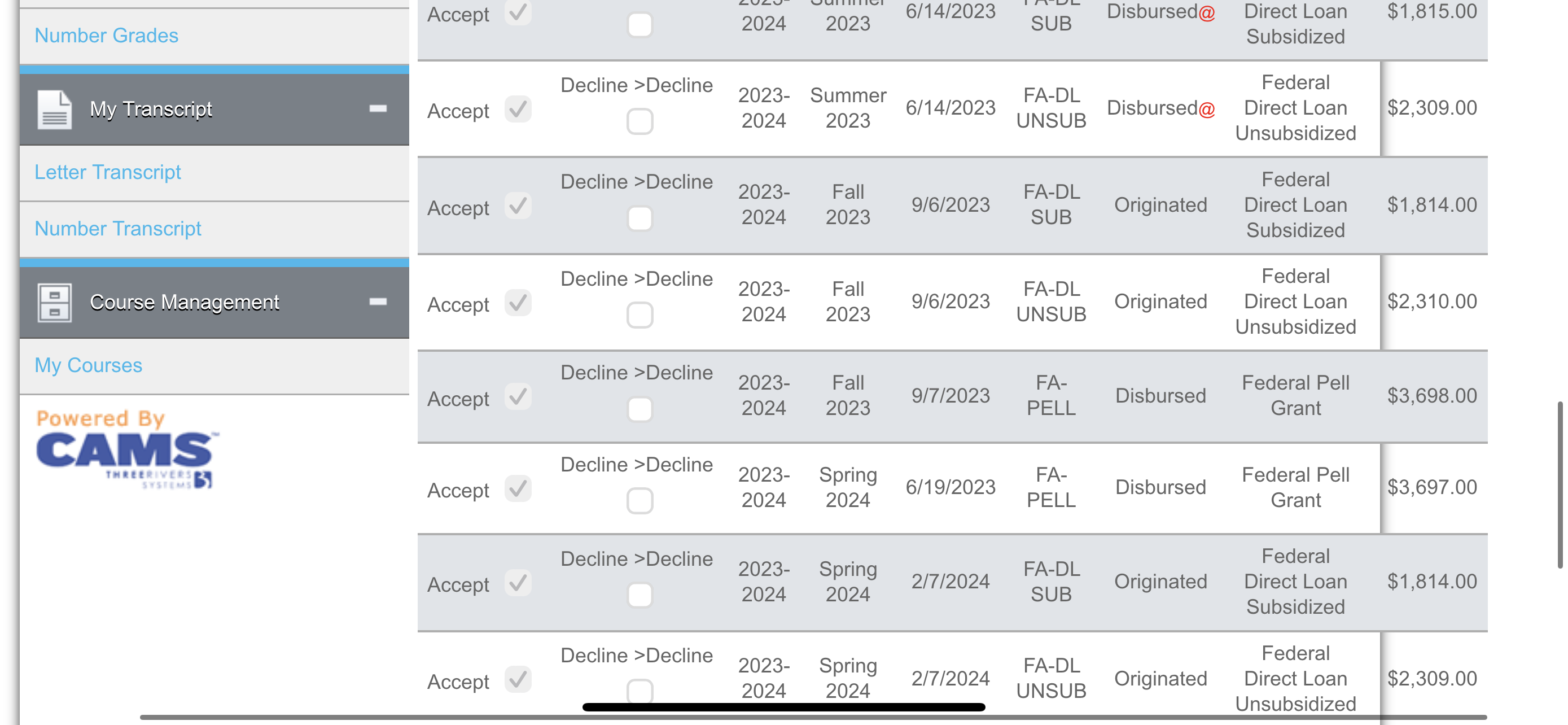Open the Number Transcript link
Viewport: 1568px width, 725px height.
[x=117, y=229]
